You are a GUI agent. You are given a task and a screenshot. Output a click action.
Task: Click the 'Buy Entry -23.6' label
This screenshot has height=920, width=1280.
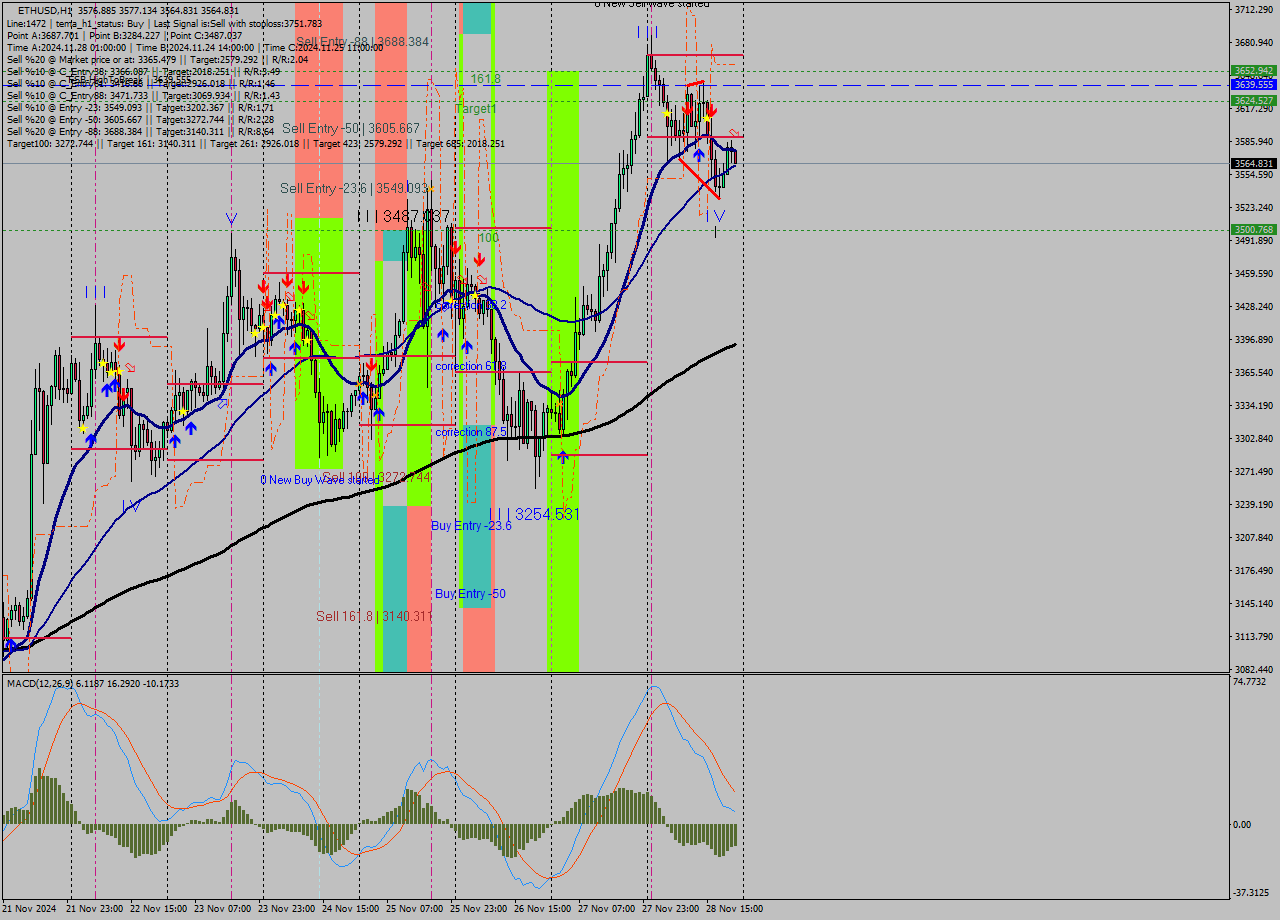coord(471,526)
